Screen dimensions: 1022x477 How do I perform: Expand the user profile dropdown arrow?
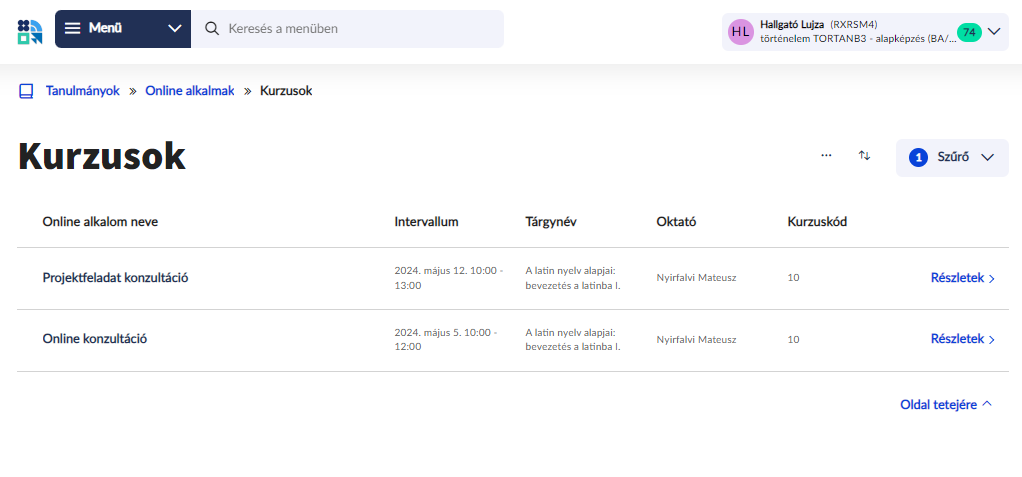pos(994,31)
